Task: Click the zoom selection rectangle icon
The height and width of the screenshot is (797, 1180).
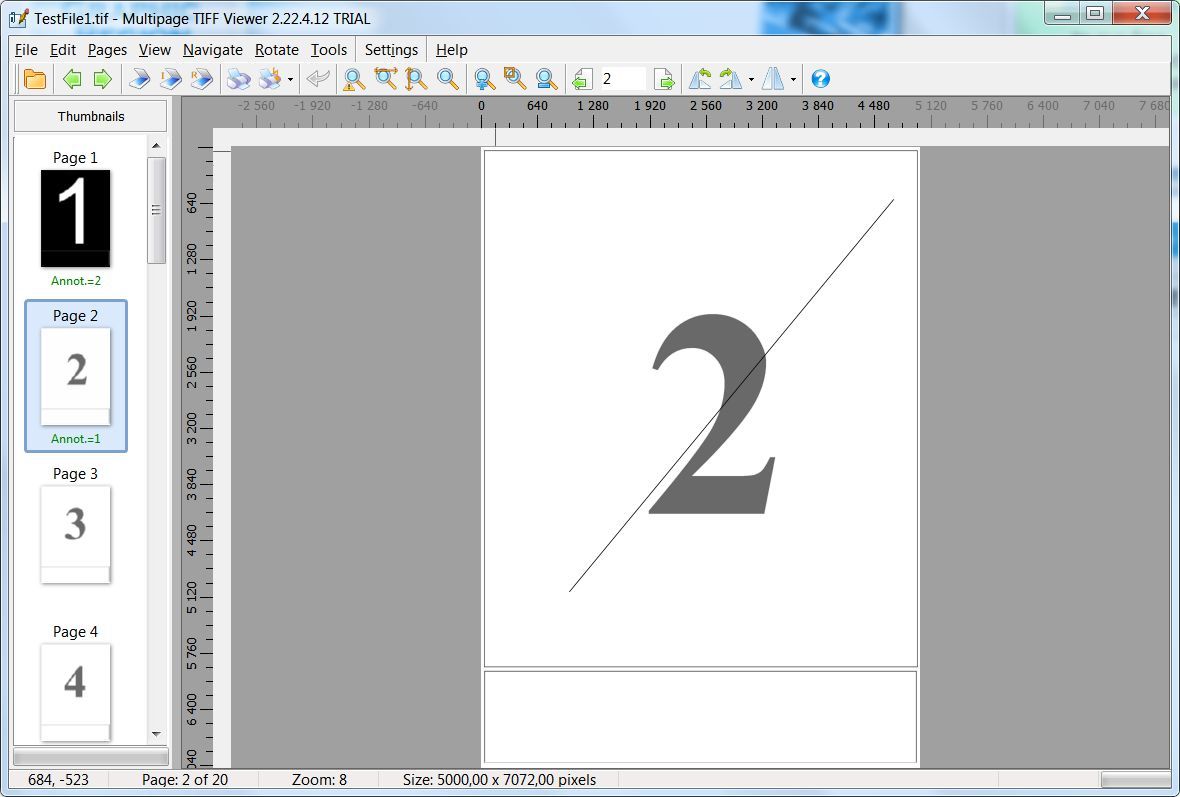Action: (x=515, y=78)
